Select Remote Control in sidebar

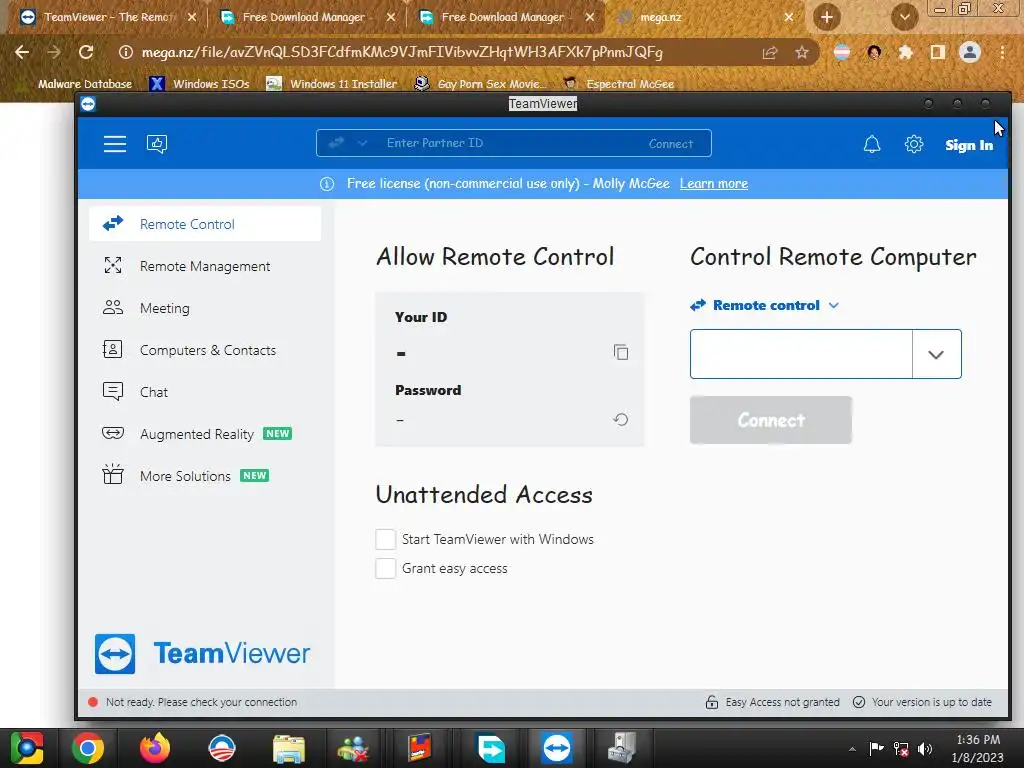pos(205,224)
